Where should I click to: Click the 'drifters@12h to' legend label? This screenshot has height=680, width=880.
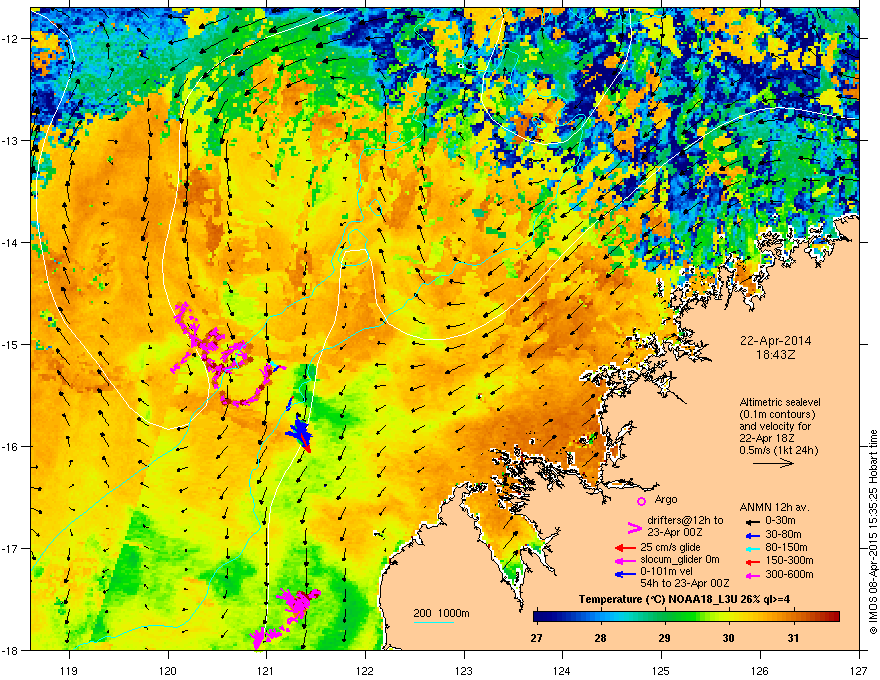point(685,521)
